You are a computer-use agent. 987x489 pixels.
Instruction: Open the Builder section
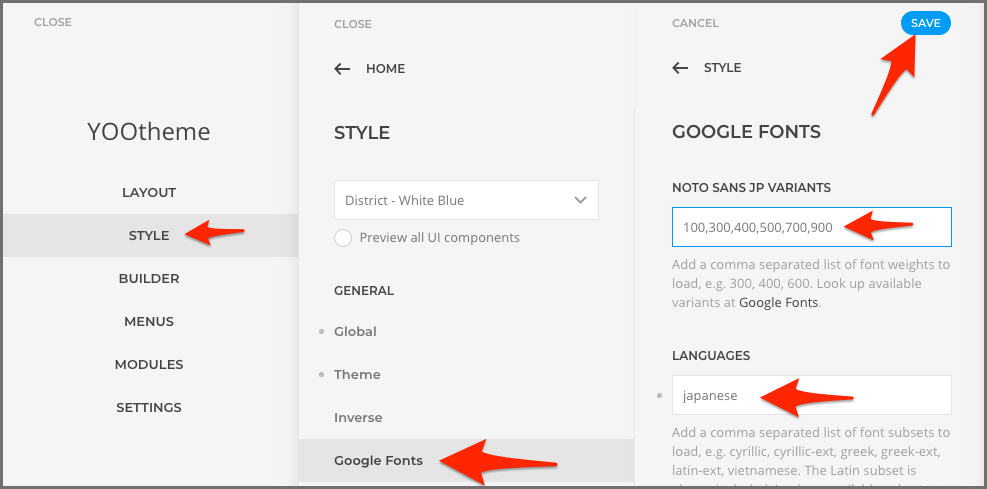point(149,278)
